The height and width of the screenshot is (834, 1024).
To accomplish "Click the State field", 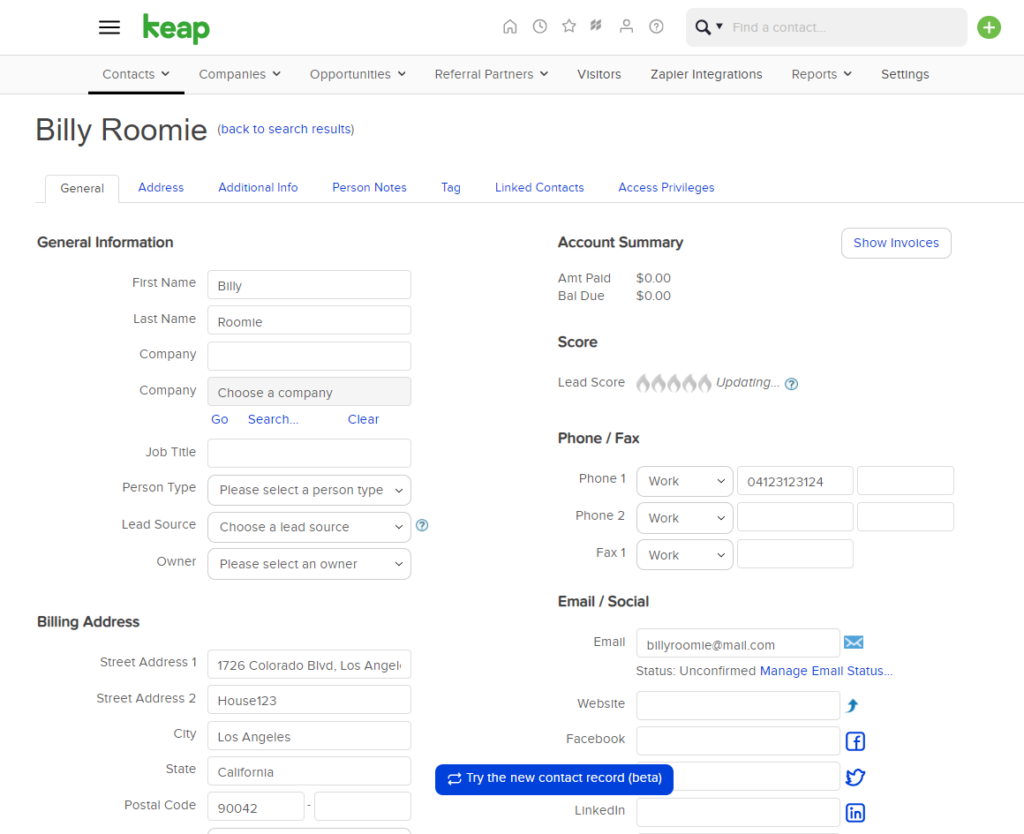I will coord(309,771).
